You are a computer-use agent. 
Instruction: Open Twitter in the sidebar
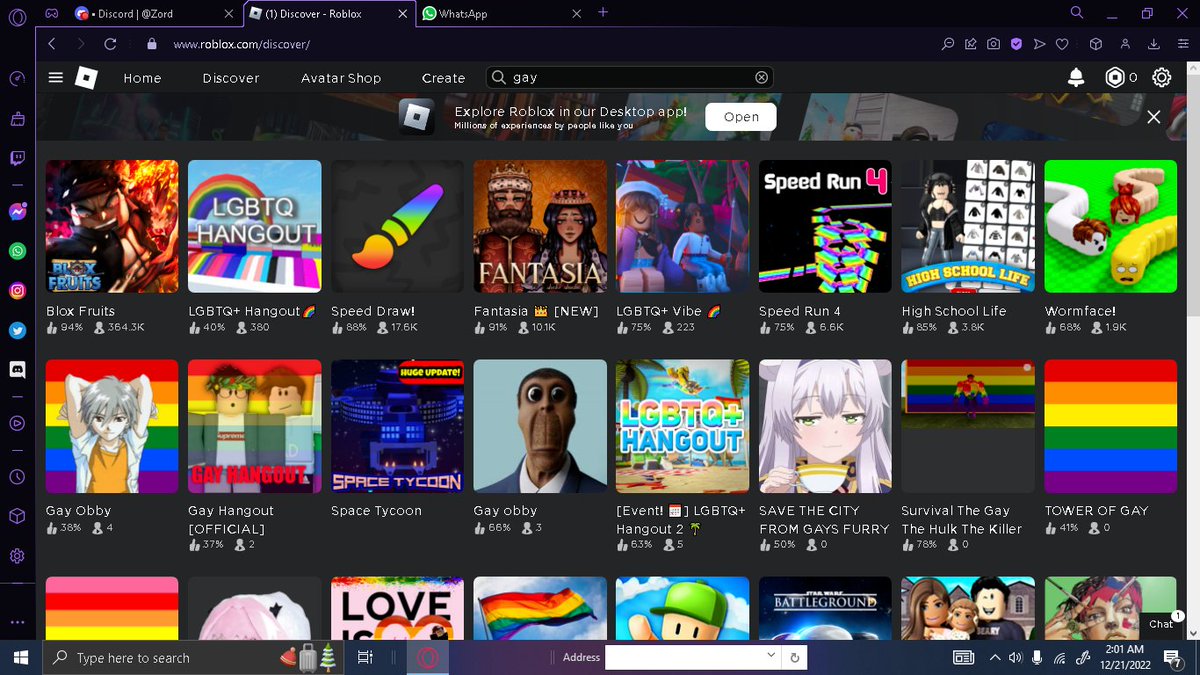[x=17, y=330]
